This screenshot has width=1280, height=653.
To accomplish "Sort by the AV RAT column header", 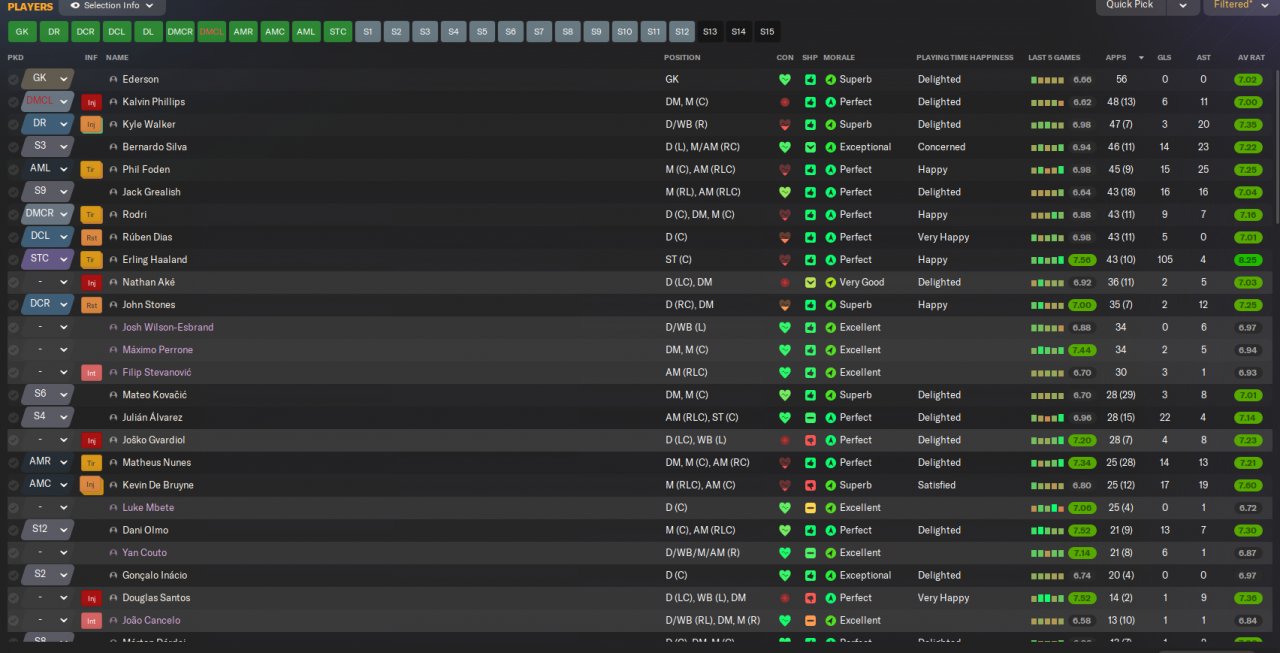I will click(1250, 57).
